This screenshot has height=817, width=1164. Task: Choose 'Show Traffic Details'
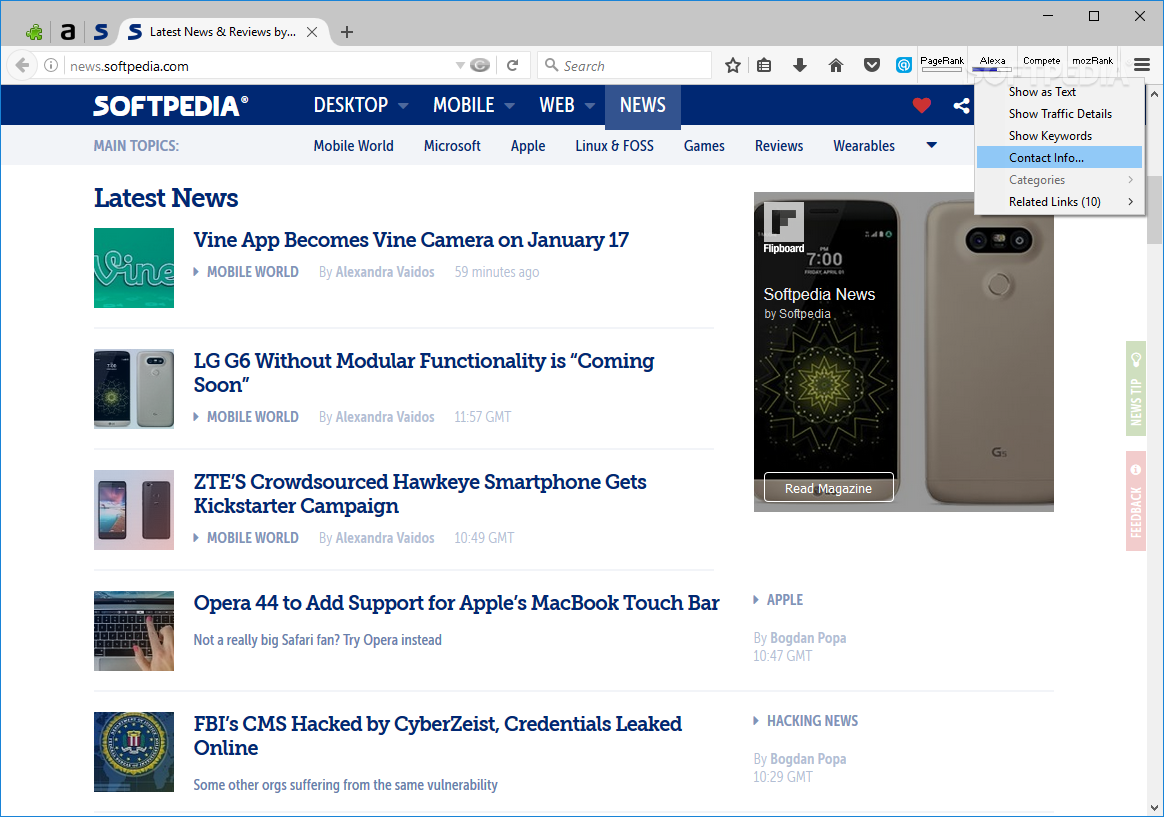[x=1059, y=114]
